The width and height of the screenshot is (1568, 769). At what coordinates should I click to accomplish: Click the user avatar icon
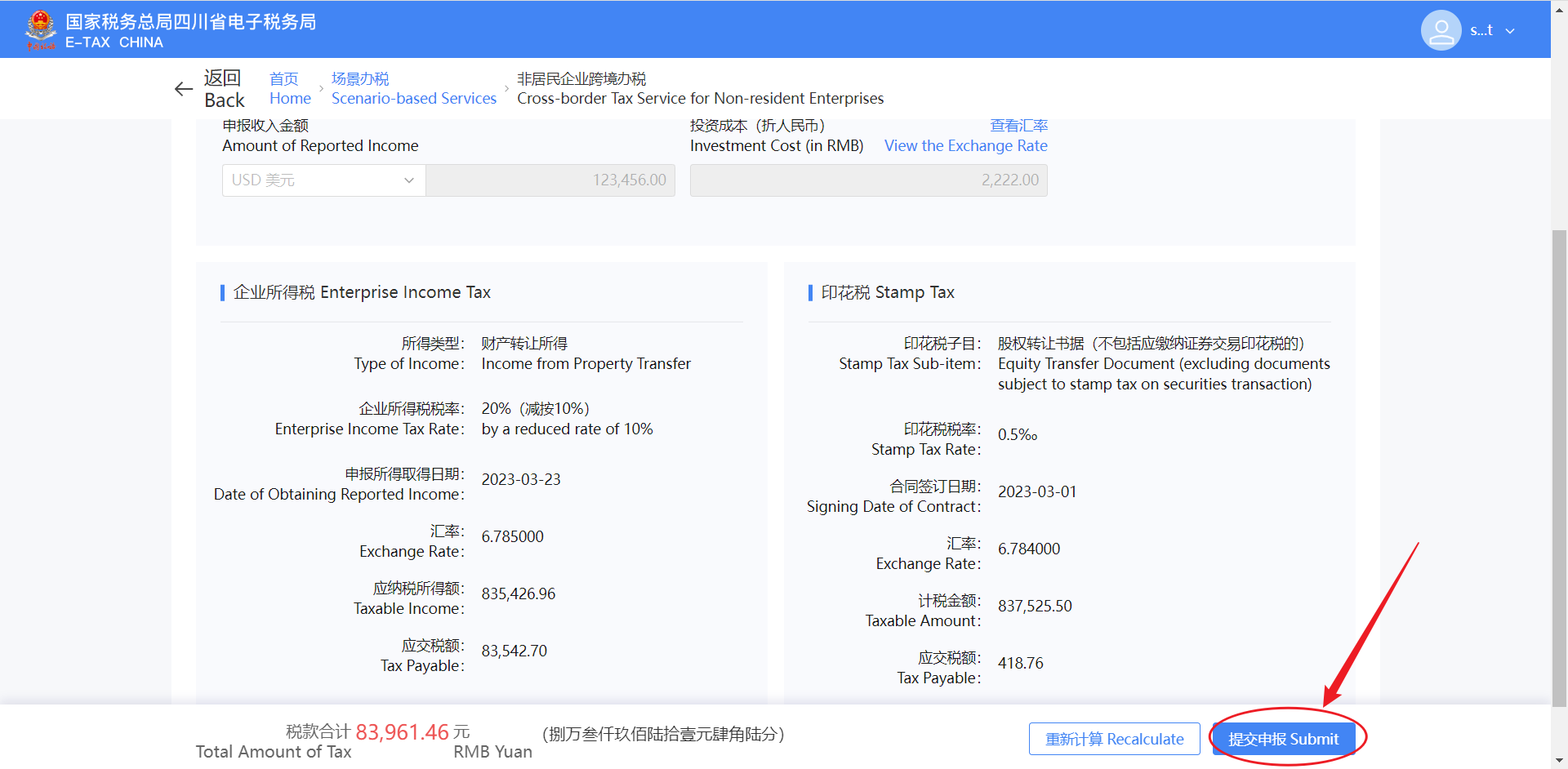tap(1441, 30)
